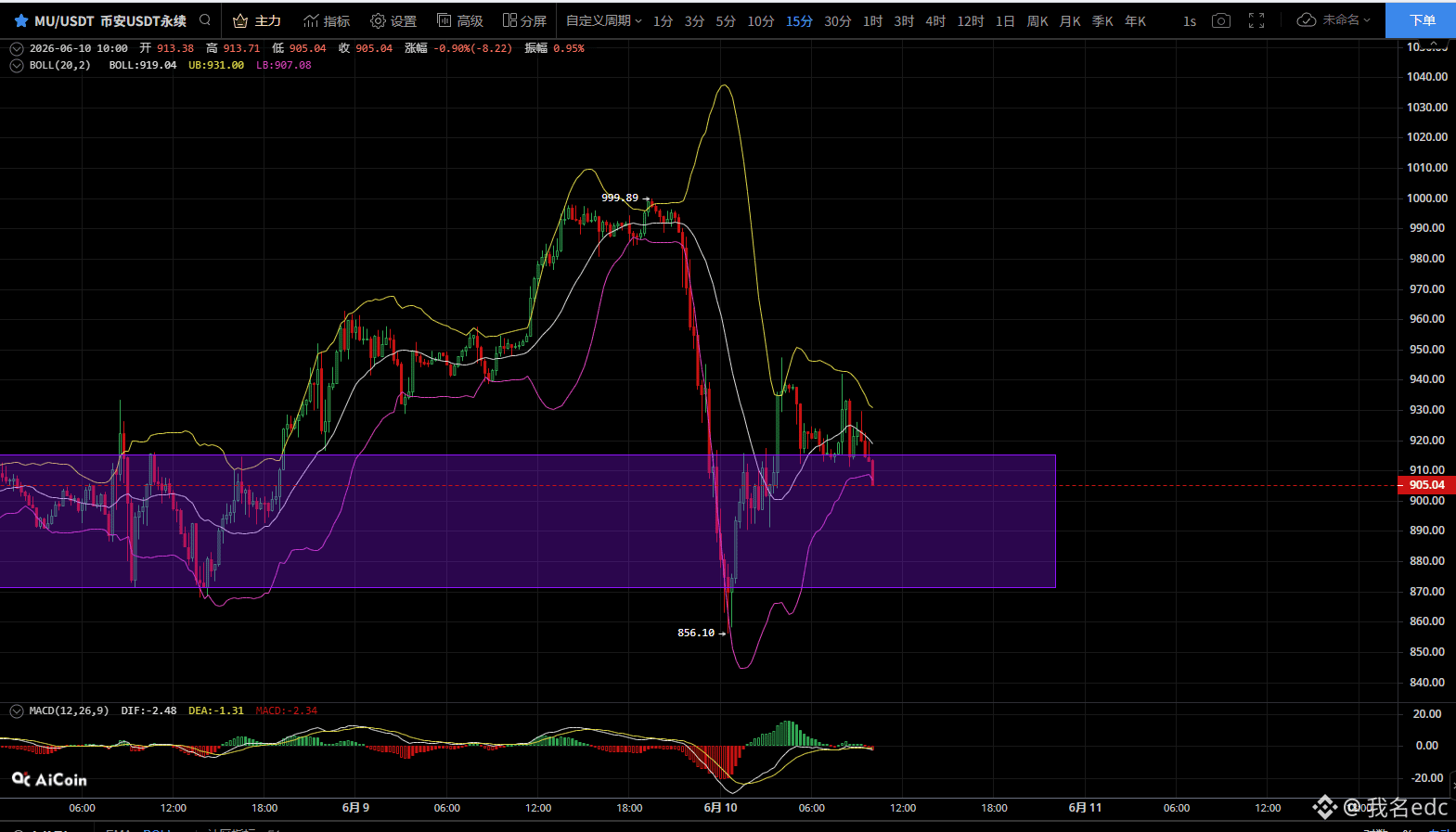Click the DIF:-2.48 value
Image resolution: width=1456 pixels, height=832 pixels.
click(148, 710)
